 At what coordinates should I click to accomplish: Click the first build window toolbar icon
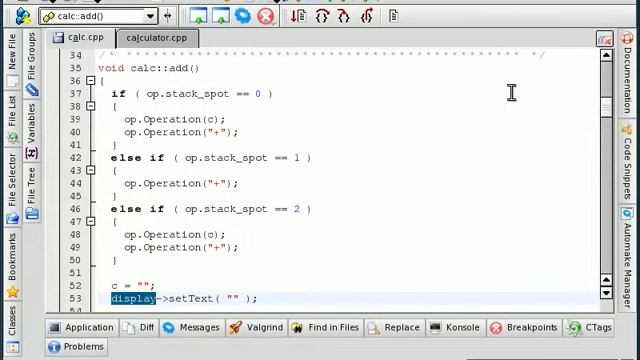(x=198, y=16)
